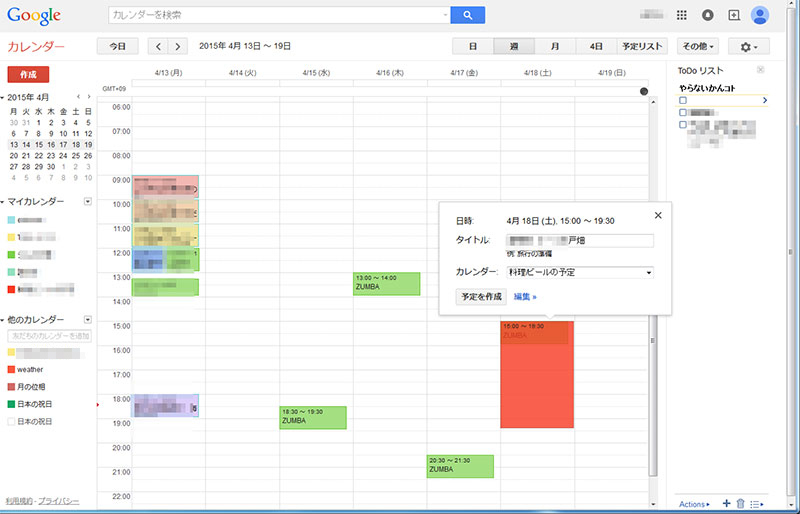Check the second ToDo task checkbox
The width and height of the screenshot is (800, 514).
click(x=683, y=112)
